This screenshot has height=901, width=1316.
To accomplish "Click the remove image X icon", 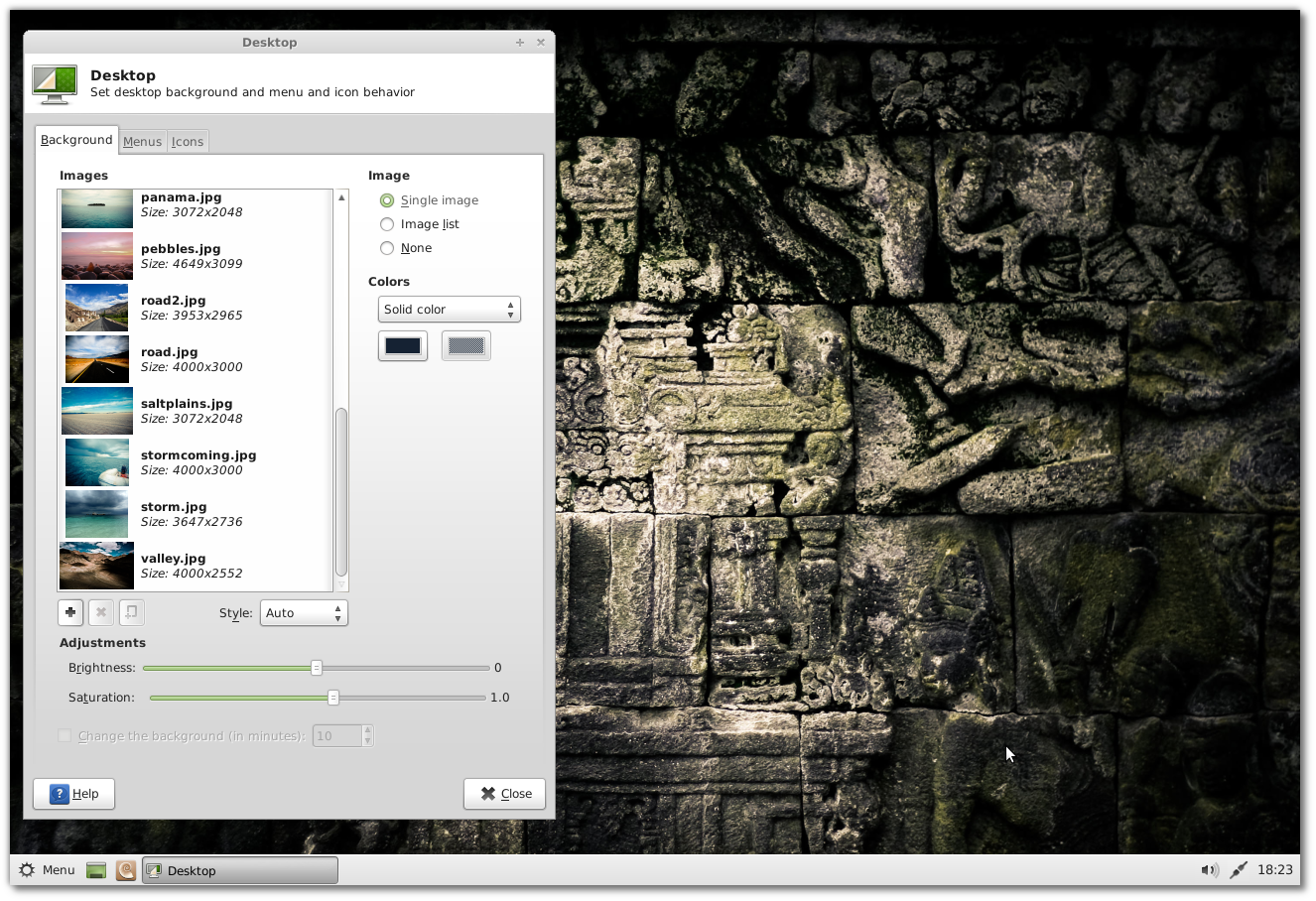I will pos(100,612).
